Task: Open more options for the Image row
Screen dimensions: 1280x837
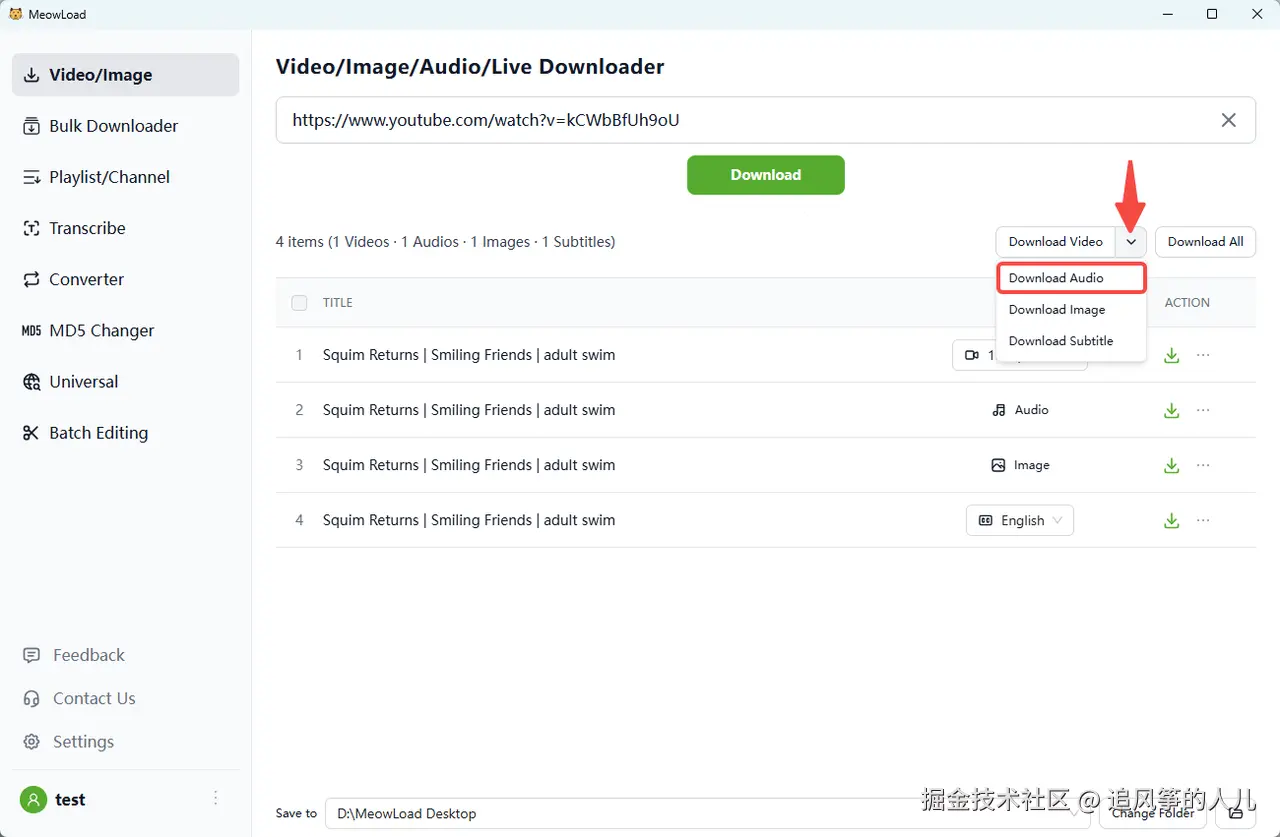Action: [1203, 465]
